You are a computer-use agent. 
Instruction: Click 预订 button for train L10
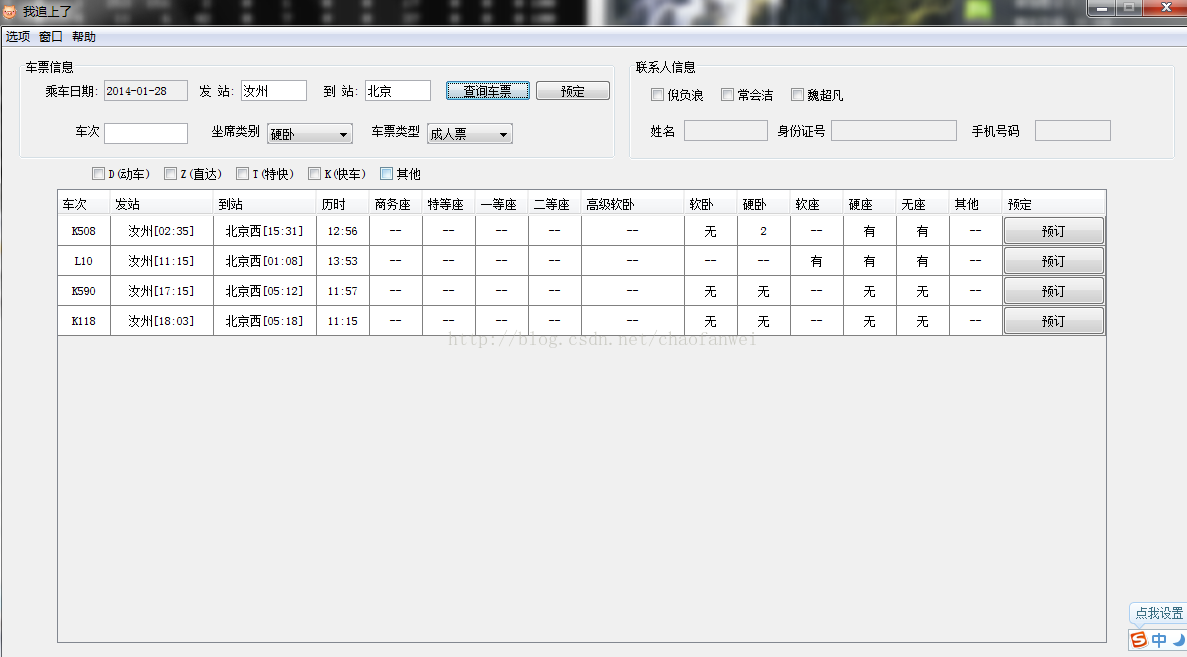pyautogui.click(x=1054, y=261)
